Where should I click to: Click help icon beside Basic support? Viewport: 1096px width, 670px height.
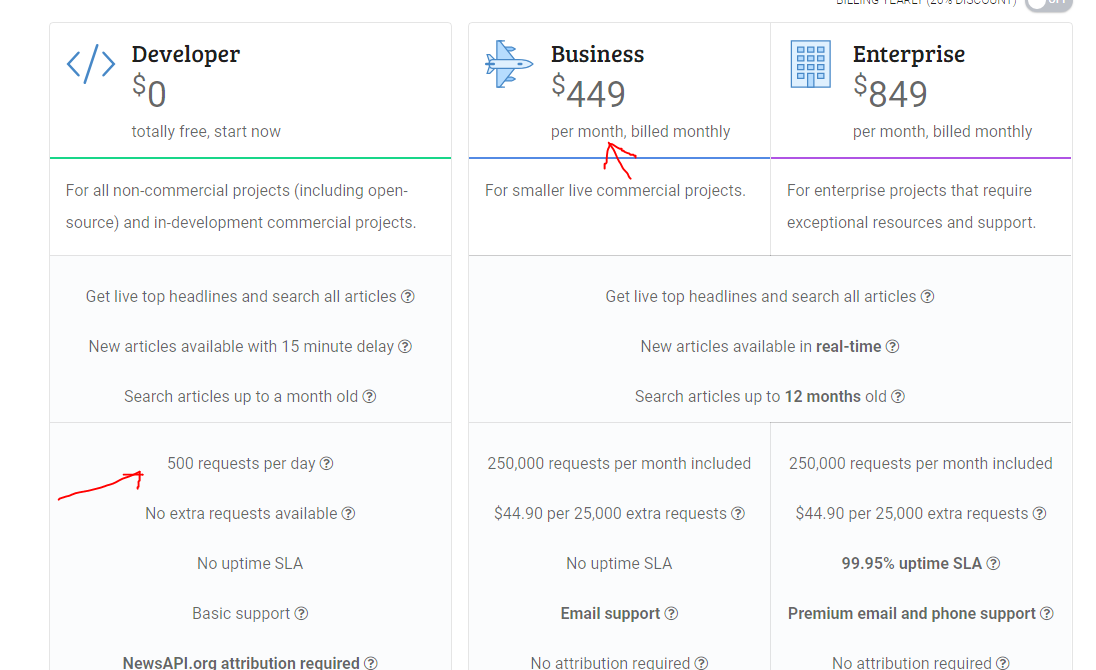pos(301,613)
